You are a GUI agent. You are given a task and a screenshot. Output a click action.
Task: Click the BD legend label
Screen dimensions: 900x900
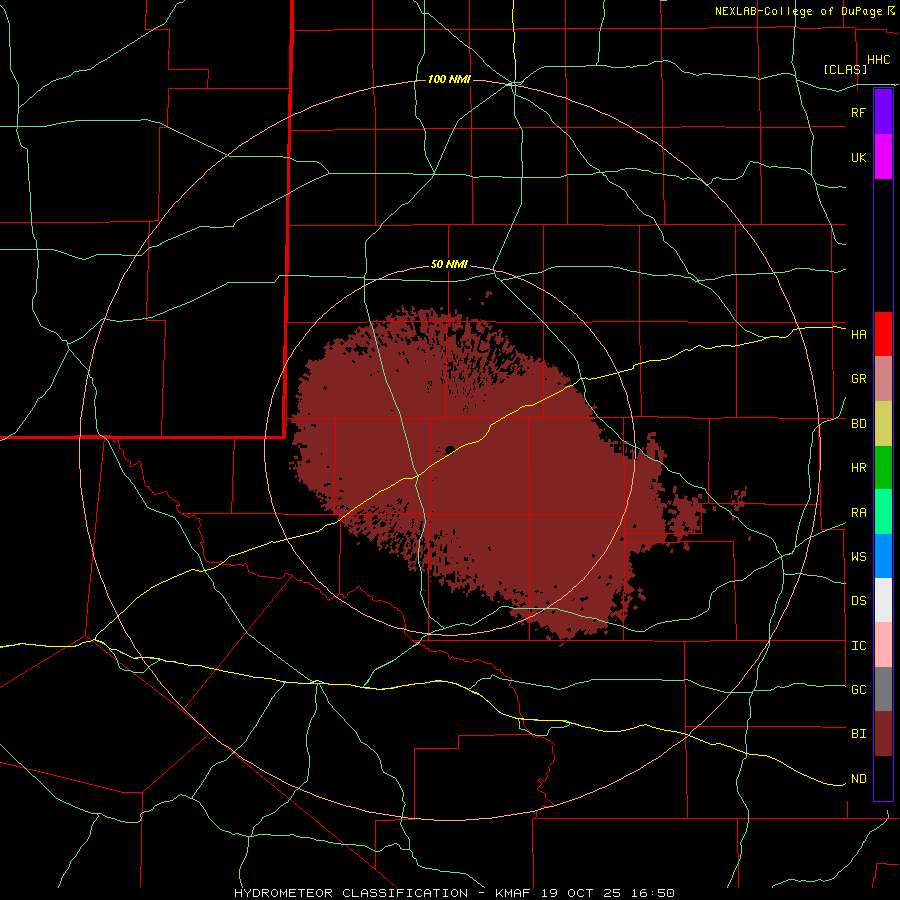pos(859,424)
